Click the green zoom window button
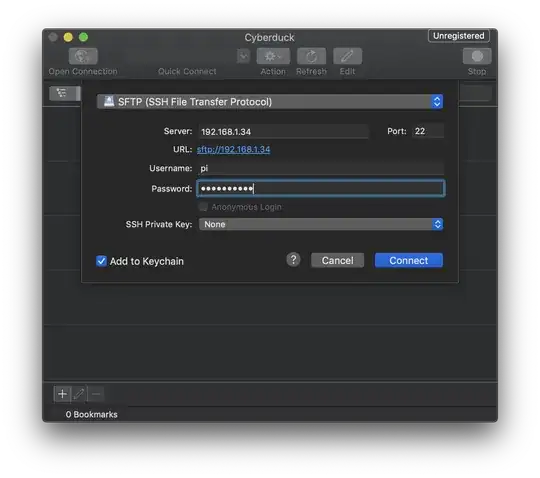The height and width of the screenshot is (478, 540). click(x=83, y=37)
